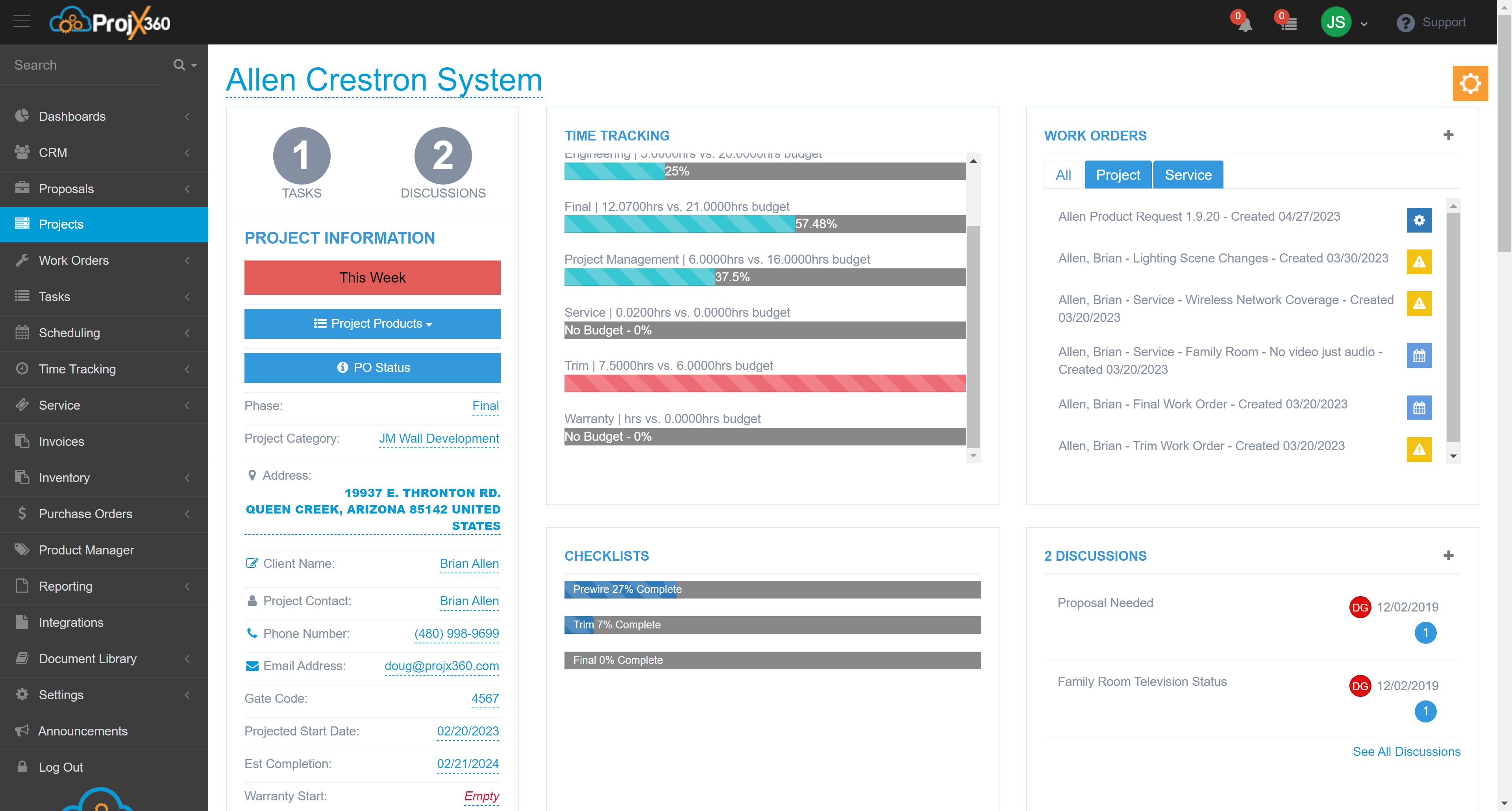Click the notifications bell icon
1512x811 pixels.
tap(1244, 24)
